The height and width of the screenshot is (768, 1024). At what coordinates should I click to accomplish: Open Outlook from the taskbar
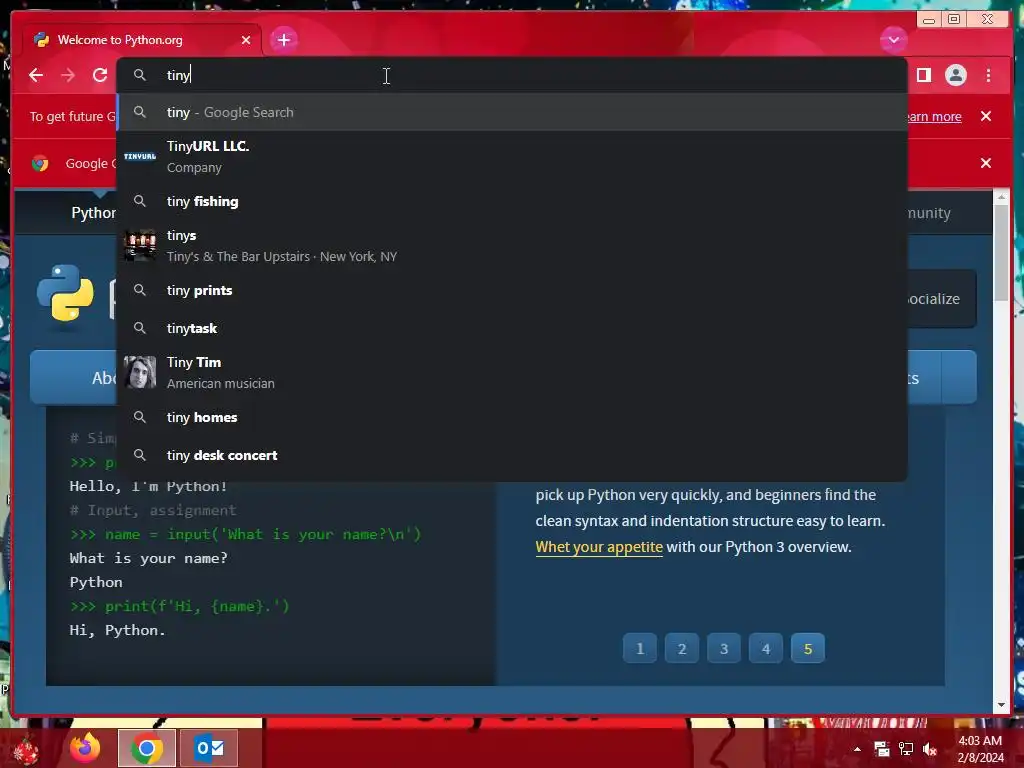209,748
